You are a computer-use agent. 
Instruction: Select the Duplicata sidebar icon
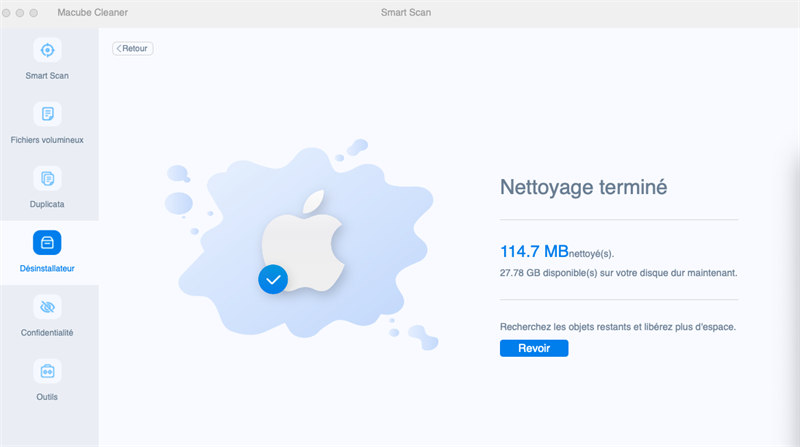[47, 178]
